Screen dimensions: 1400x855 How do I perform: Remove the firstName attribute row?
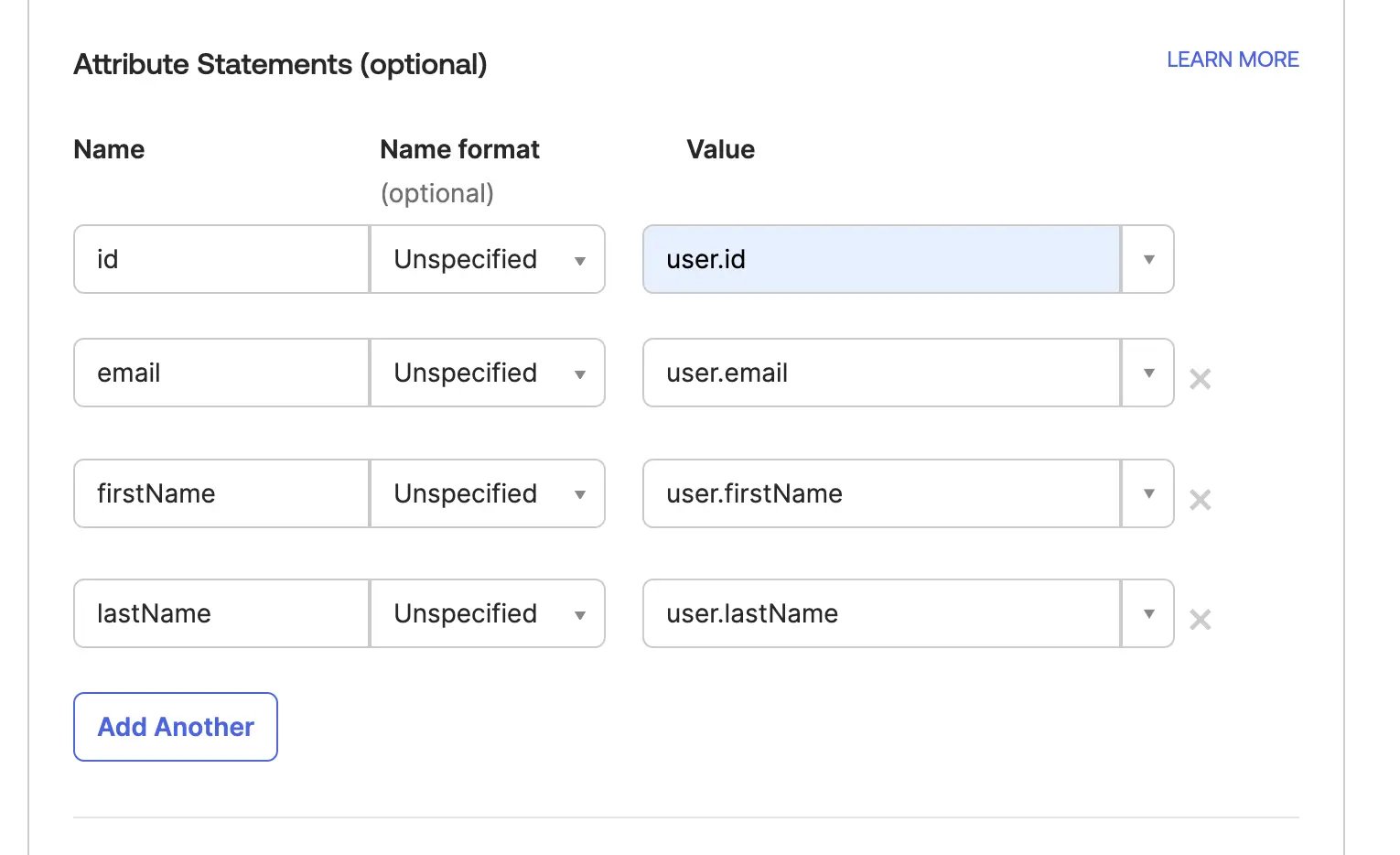[1200, 500]
